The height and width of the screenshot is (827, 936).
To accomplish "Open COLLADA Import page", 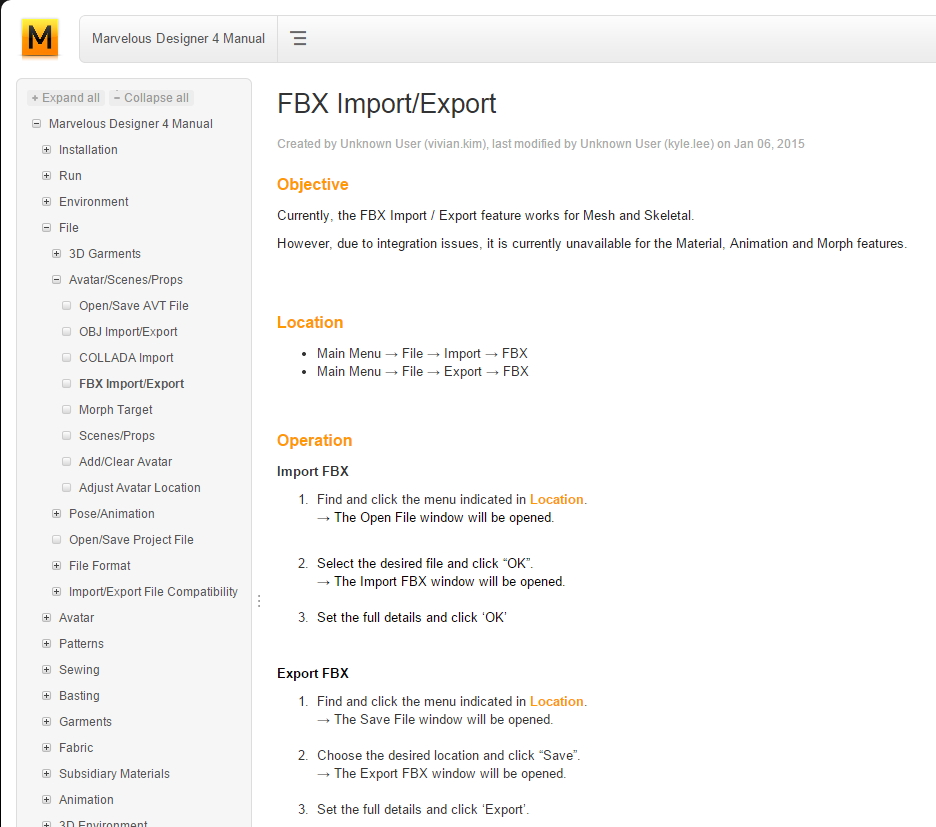I will (127, 358).
